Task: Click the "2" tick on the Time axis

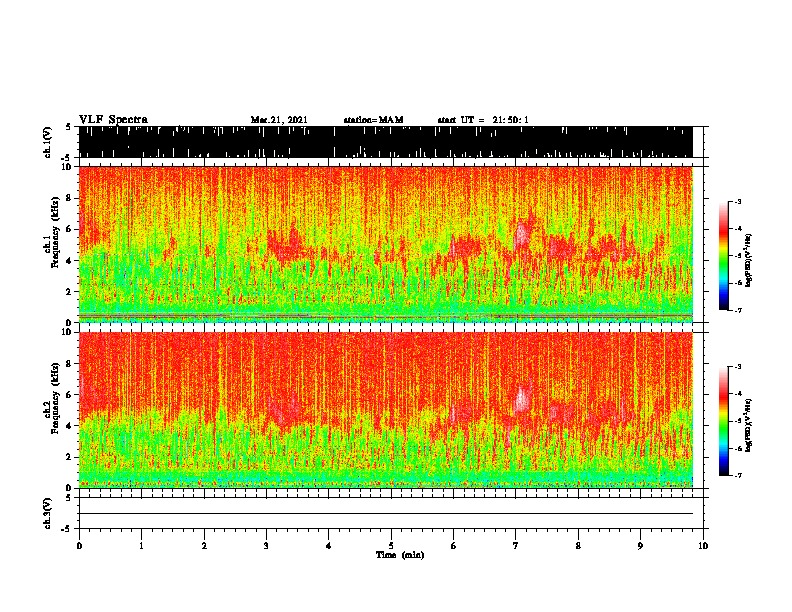Action: tap(204, 546)
